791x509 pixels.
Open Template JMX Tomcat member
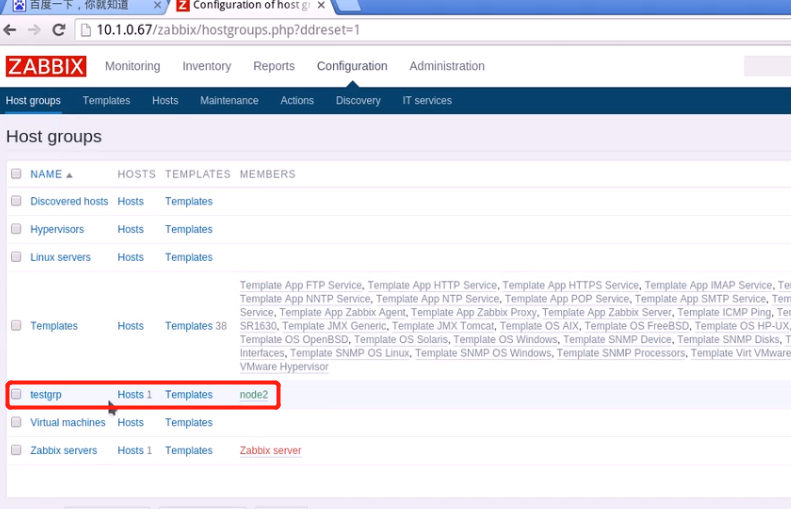click(443, 326)
